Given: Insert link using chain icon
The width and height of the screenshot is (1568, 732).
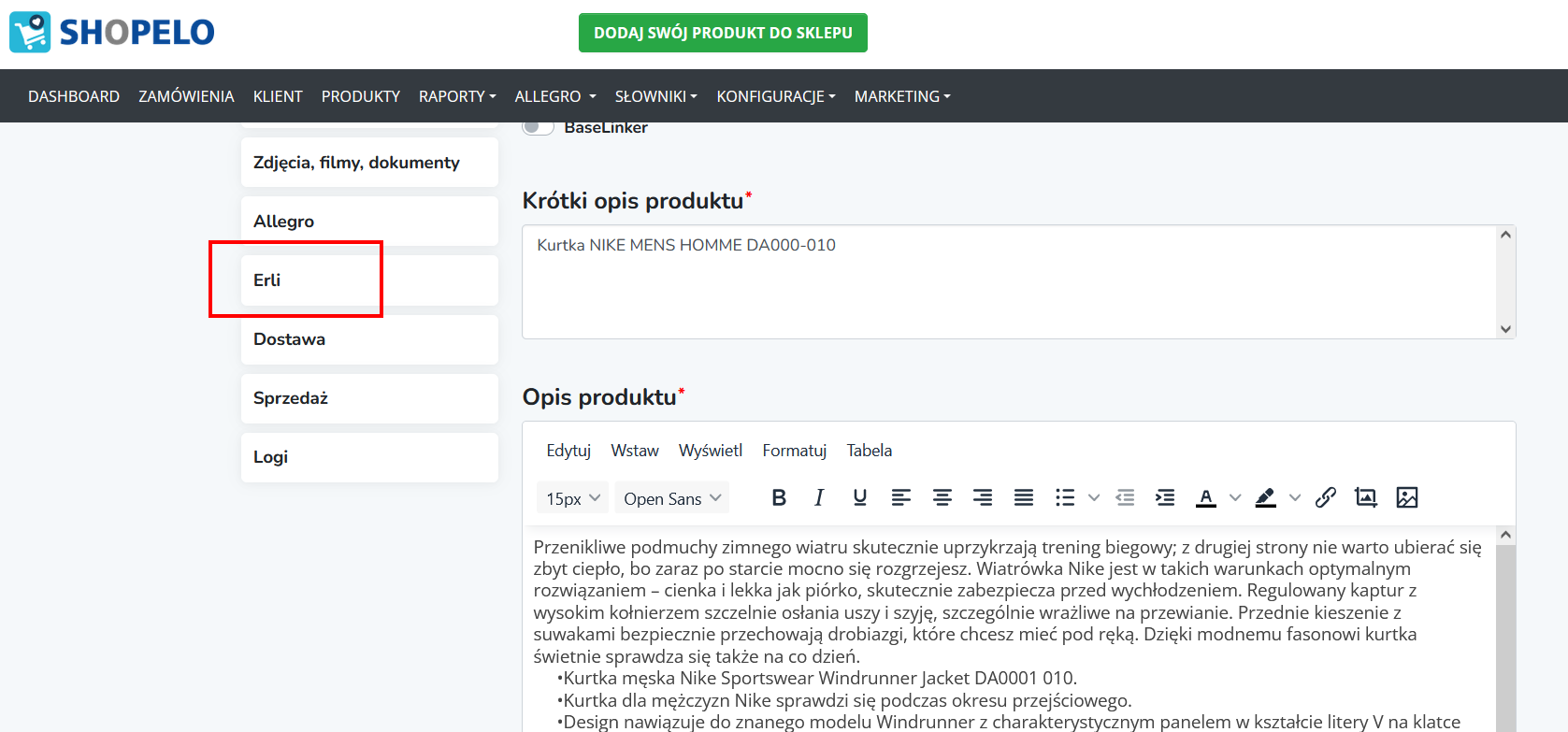Looking at the screenshot, I should (1325, 497).
